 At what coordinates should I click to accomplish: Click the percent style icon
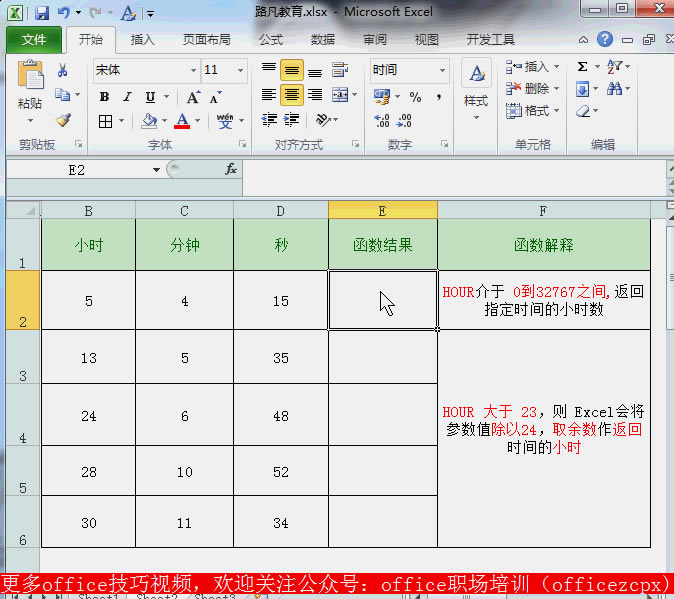[x=415, y=97]
